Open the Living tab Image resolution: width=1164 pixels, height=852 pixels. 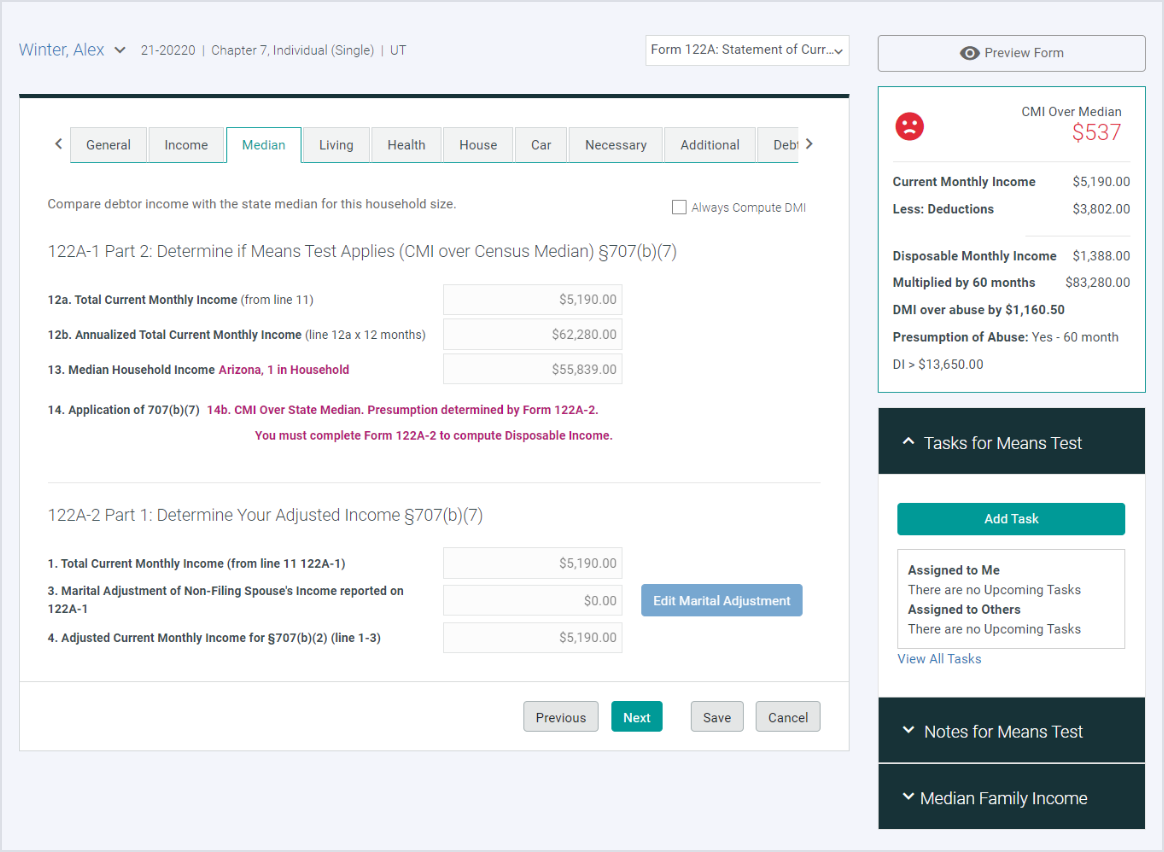click(336, 145)
